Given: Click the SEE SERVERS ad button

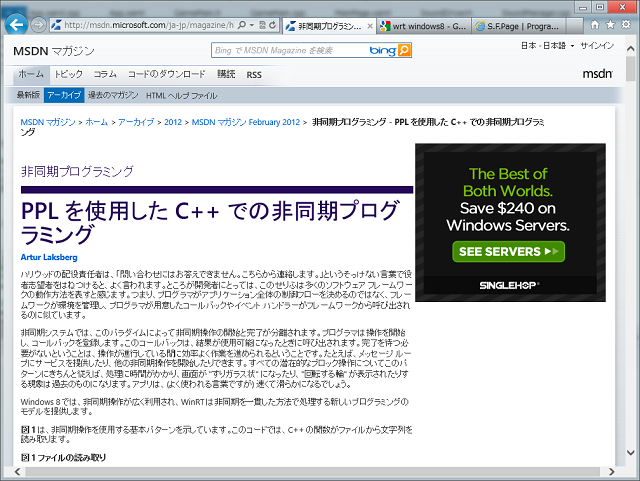Looking at the screenshot, I should click(508, 251).
